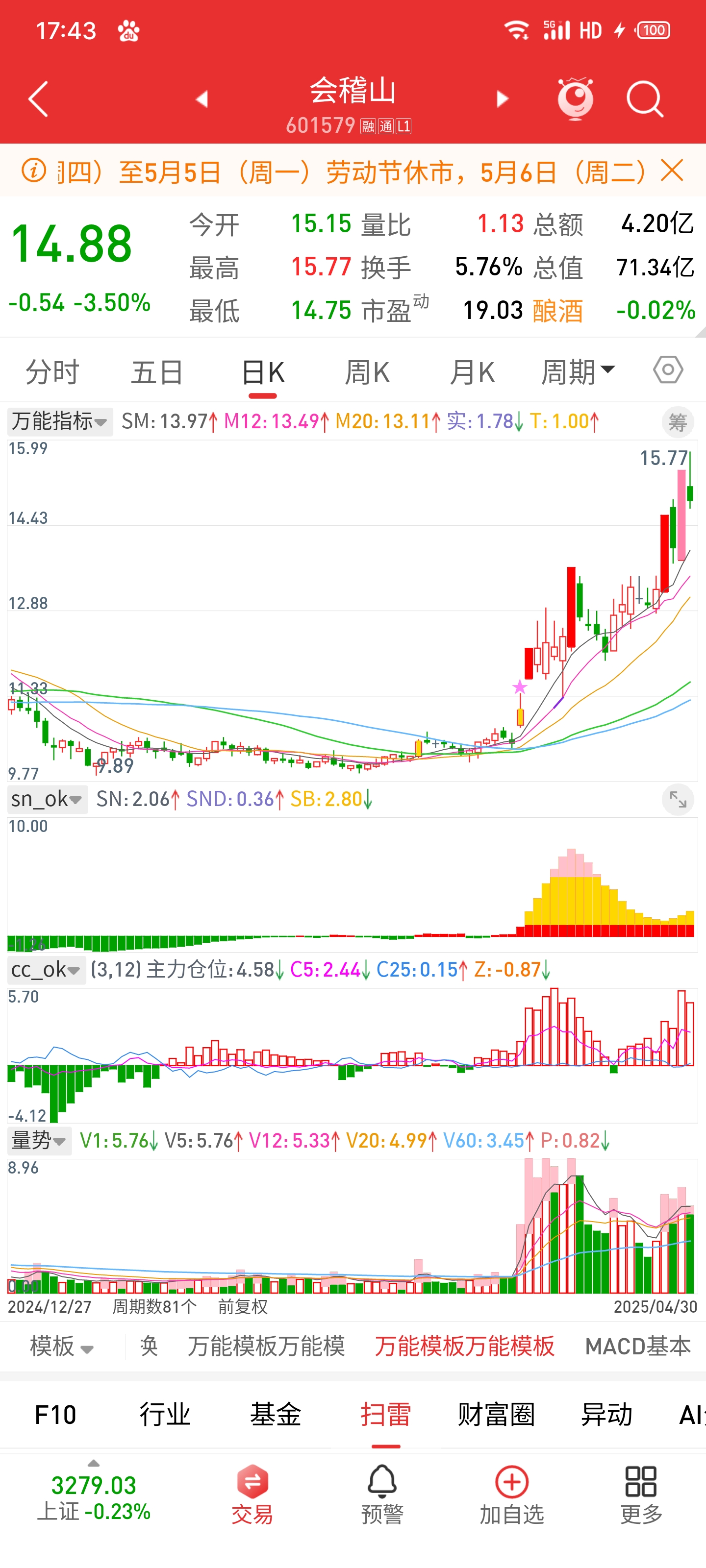Viewport: 706px width, 1568px height.
Task: Switch to next stock with right triangle
Action: coord(502,98)
